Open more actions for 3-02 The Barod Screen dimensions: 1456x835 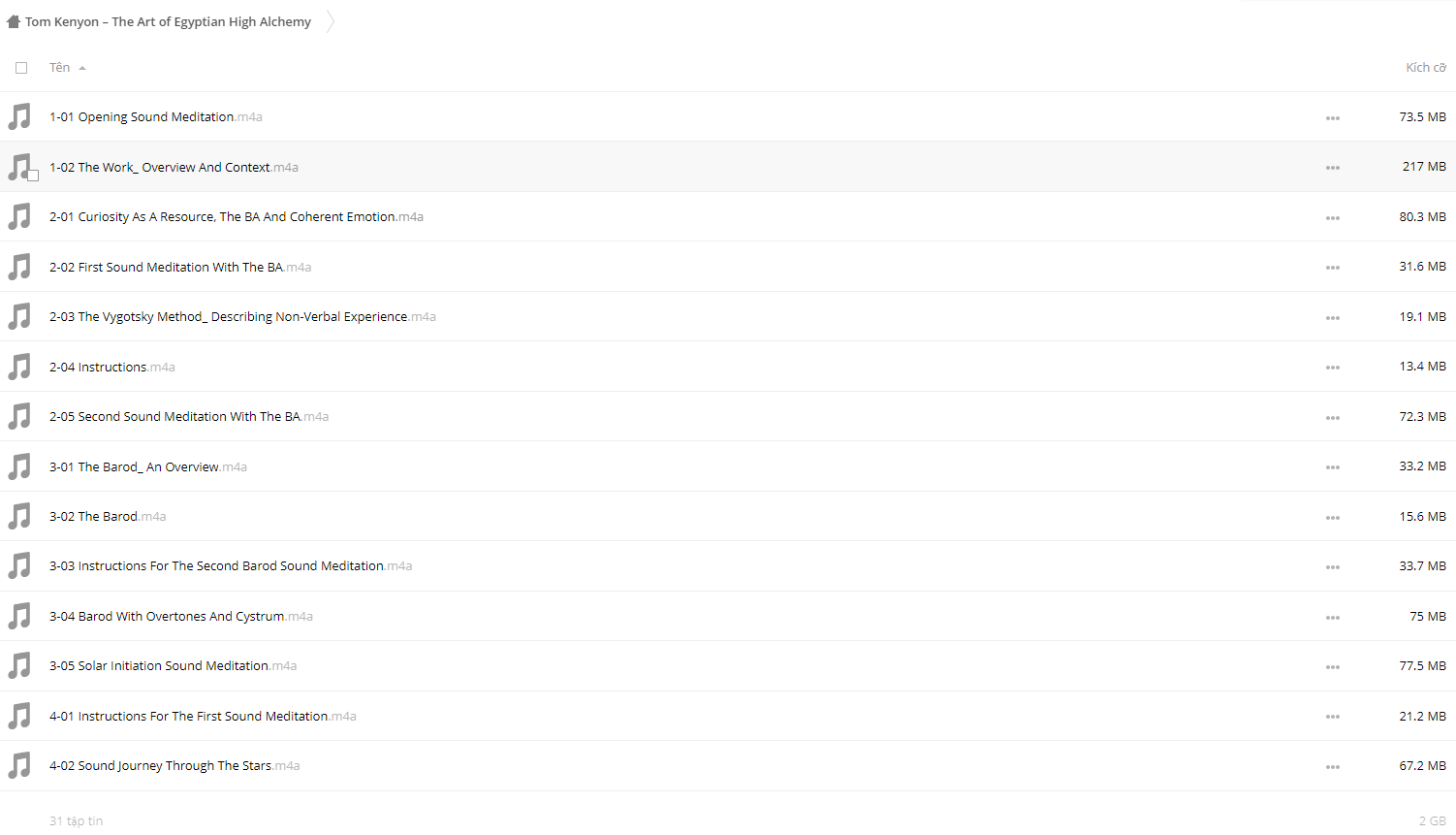tap(1333, 517)
